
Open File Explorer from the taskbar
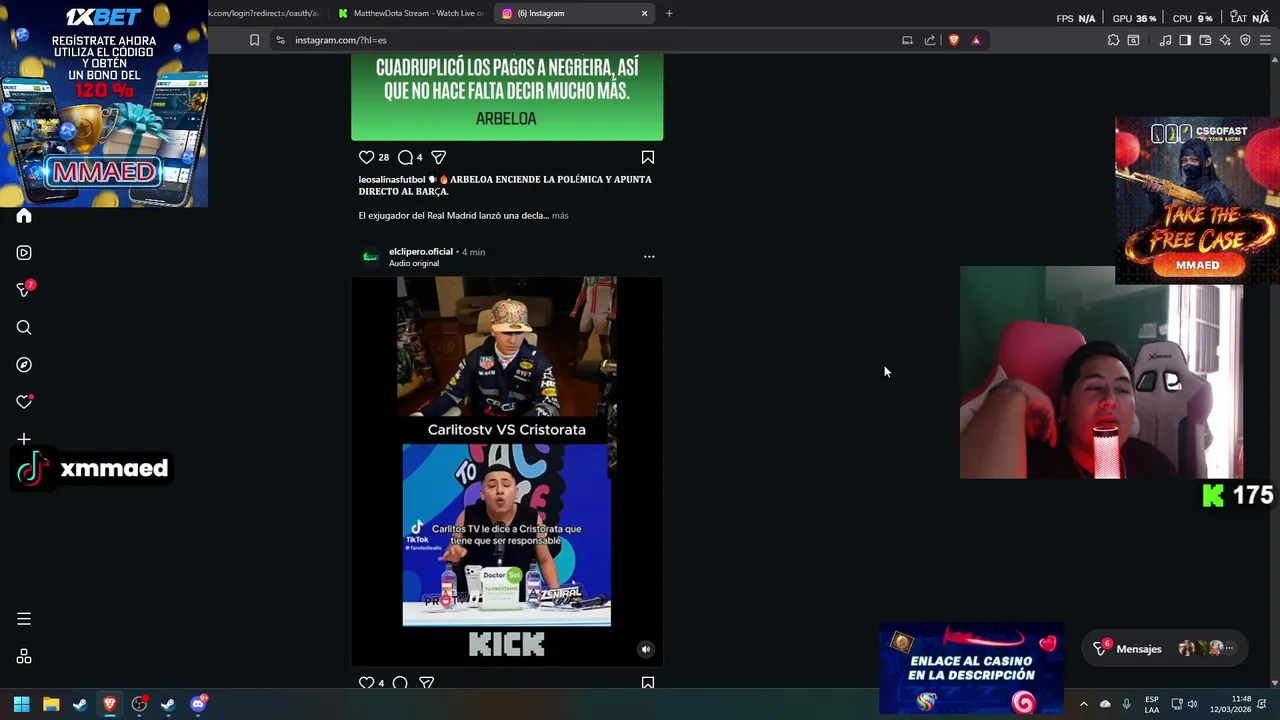(51, 704)
